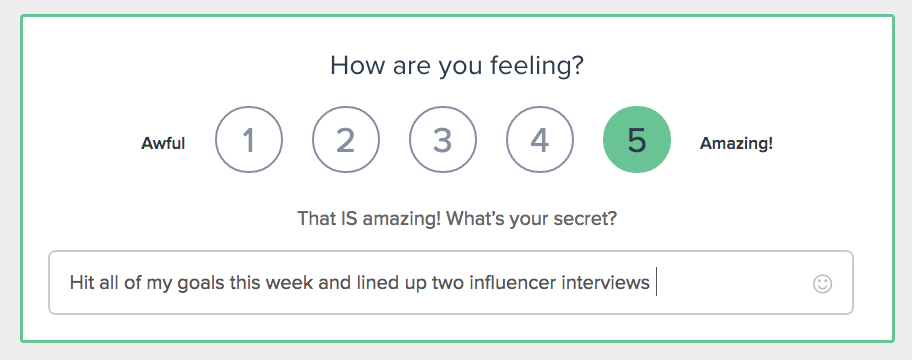Image resolution: width=912 pixels, height=360 pixels.
Task: Click the word 'Hit' in the field
Action: (x=80, y=283)
